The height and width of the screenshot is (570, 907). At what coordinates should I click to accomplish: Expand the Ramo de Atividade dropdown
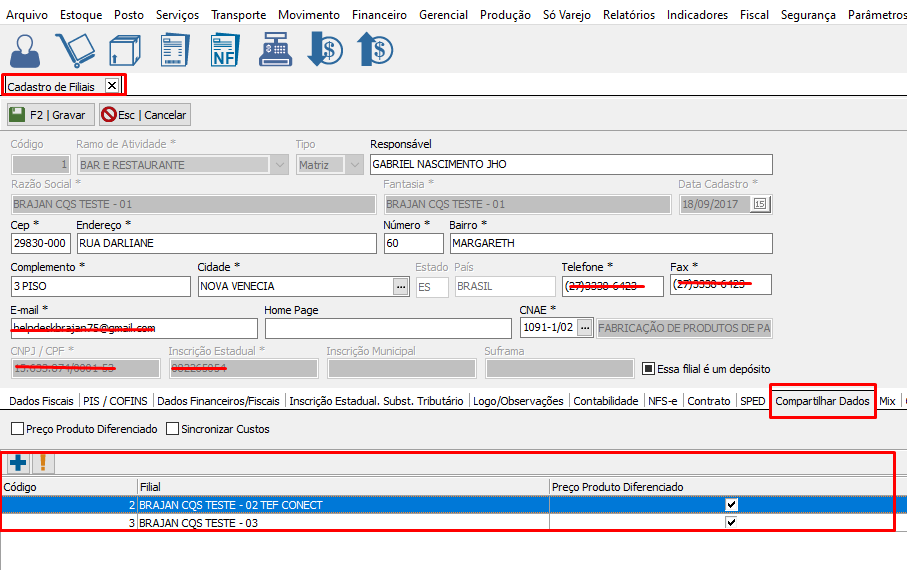(279, 165)
